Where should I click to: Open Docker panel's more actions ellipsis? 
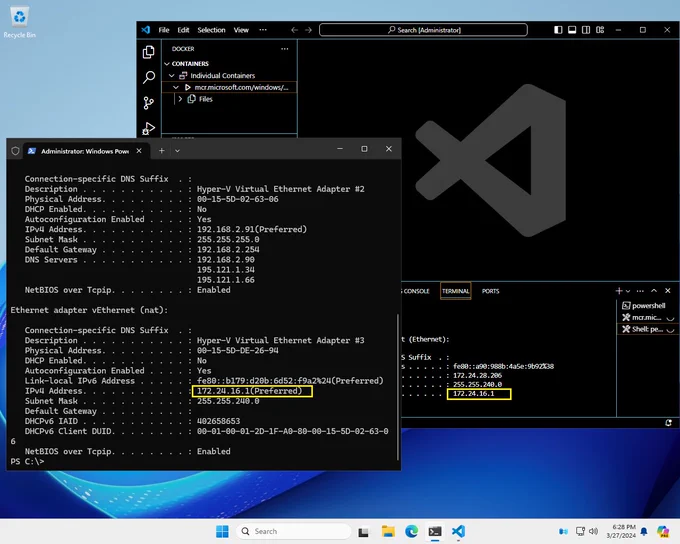[x=284, y=49]
